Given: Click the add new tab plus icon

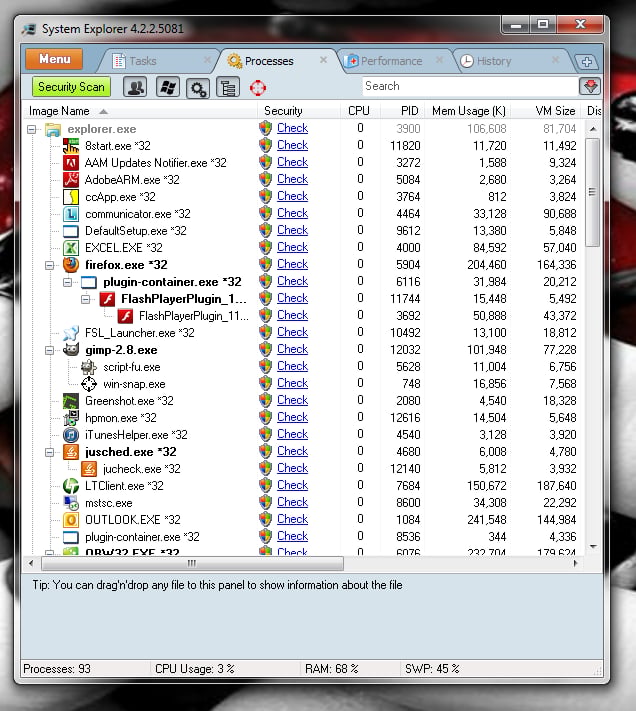Looking at the screenshot, I should click(x=587, y=62).
